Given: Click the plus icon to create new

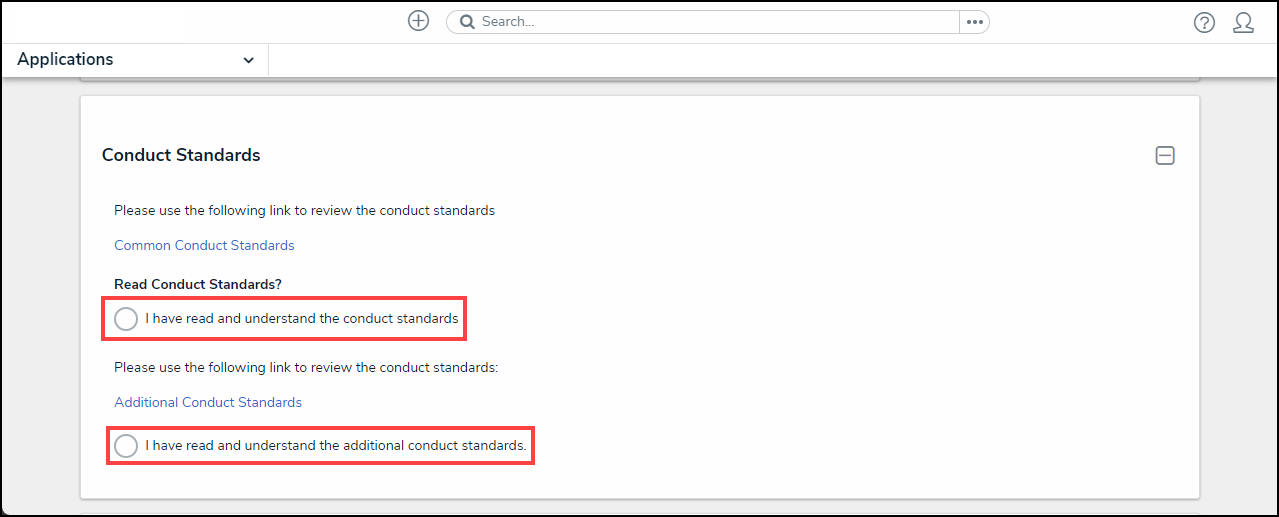Looking at the screenshot, I should [x=418, y=21].
